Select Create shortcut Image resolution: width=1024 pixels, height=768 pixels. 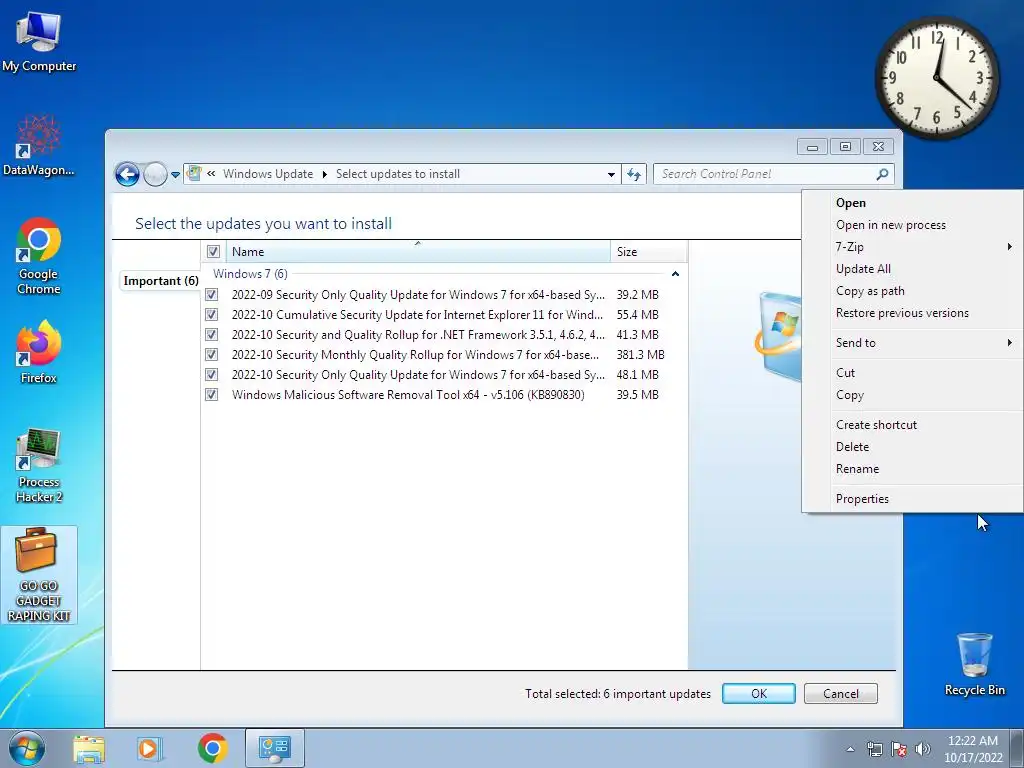click(x=913, y=424)
